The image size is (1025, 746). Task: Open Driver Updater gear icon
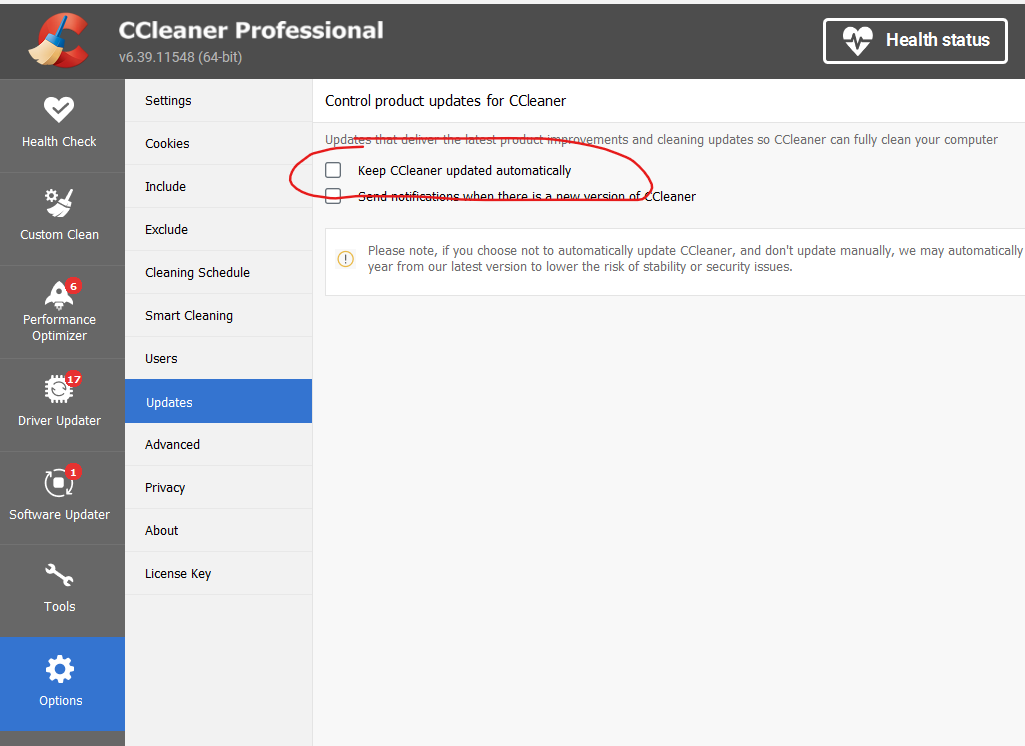pyautogui.click(x=59, y=389)
